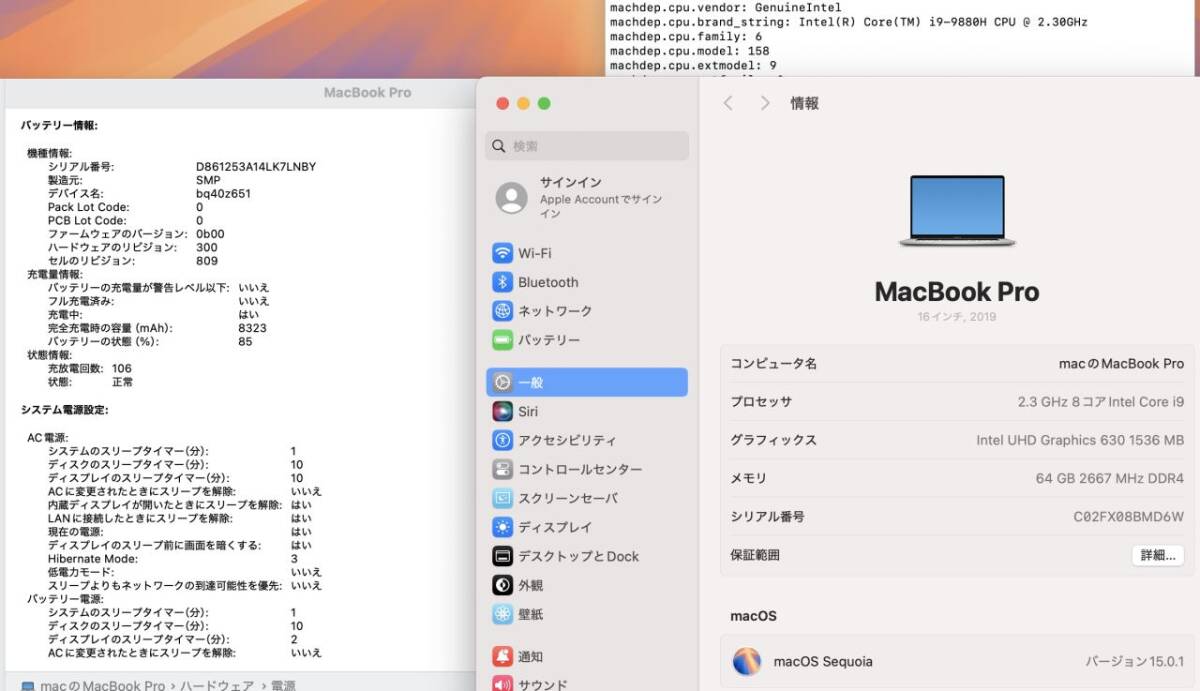This screenshot has height=691, width=1200.
Task: Click the Desktop & Dock icon
Action: coord(502,556)
